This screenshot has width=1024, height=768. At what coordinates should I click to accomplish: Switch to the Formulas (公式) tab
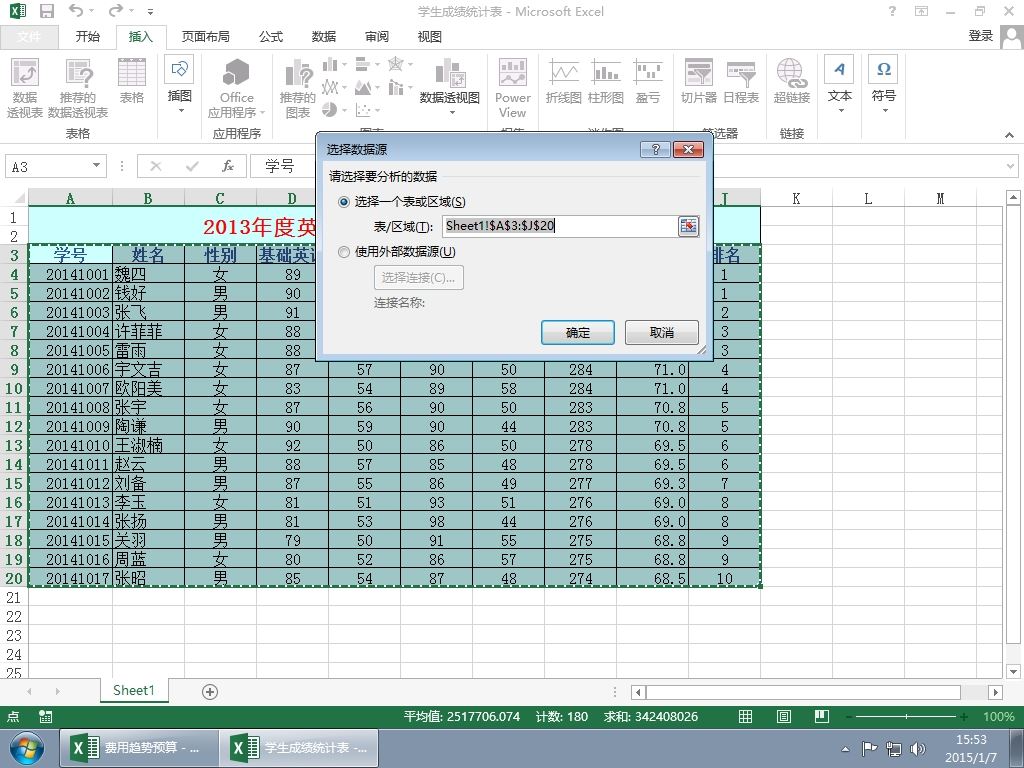[x=270, y=37]
